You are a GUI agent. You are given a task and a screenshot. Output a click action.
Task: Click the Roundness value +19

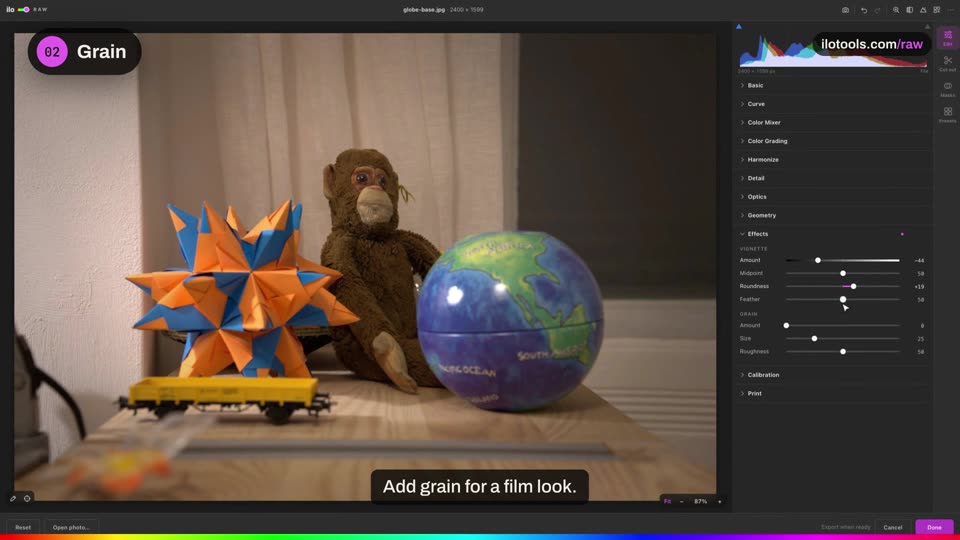point(919,287)
